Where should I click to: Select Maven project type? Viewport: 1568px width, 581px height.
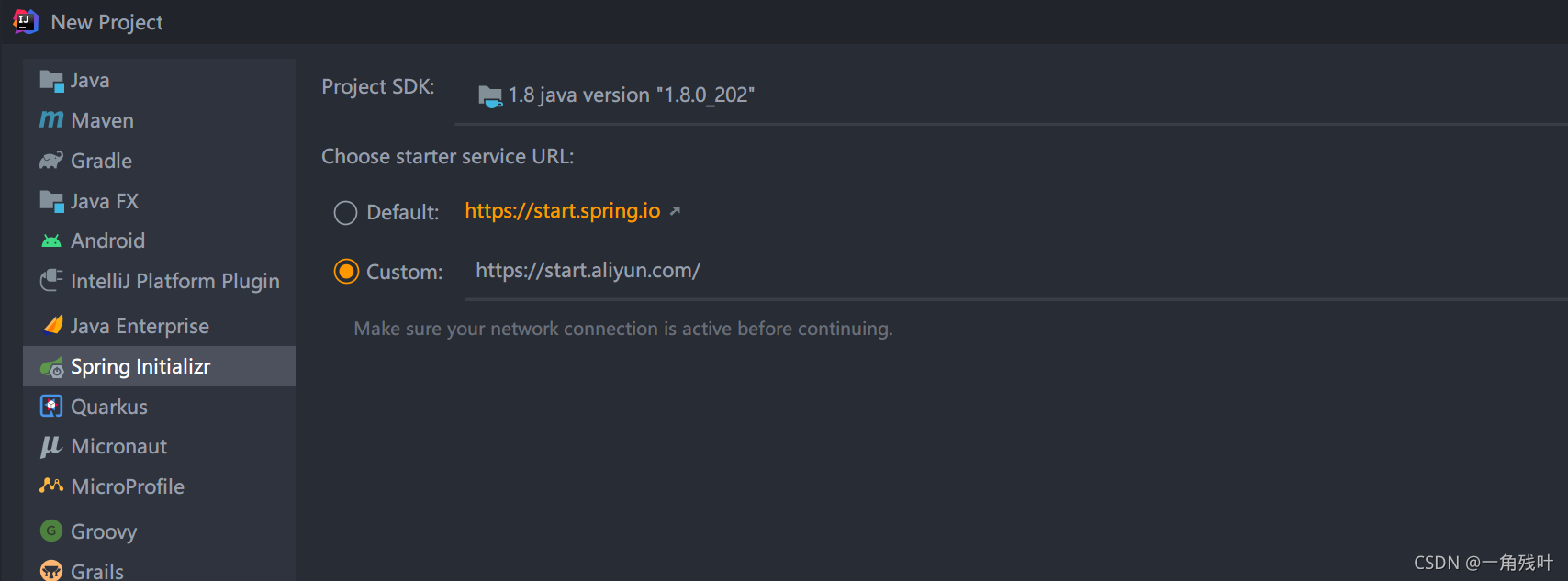point(159,120)
